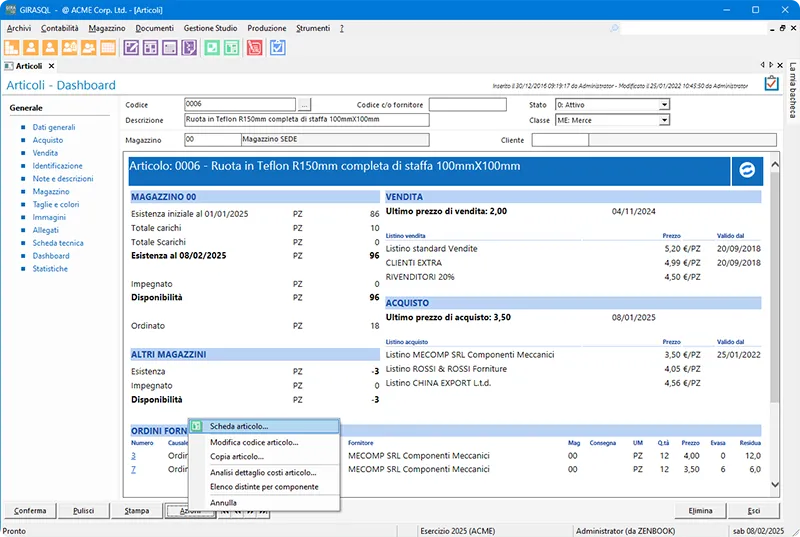800x537 pixels.
Task: Select Elenco distinte per componente
Action: coord(264,487)
